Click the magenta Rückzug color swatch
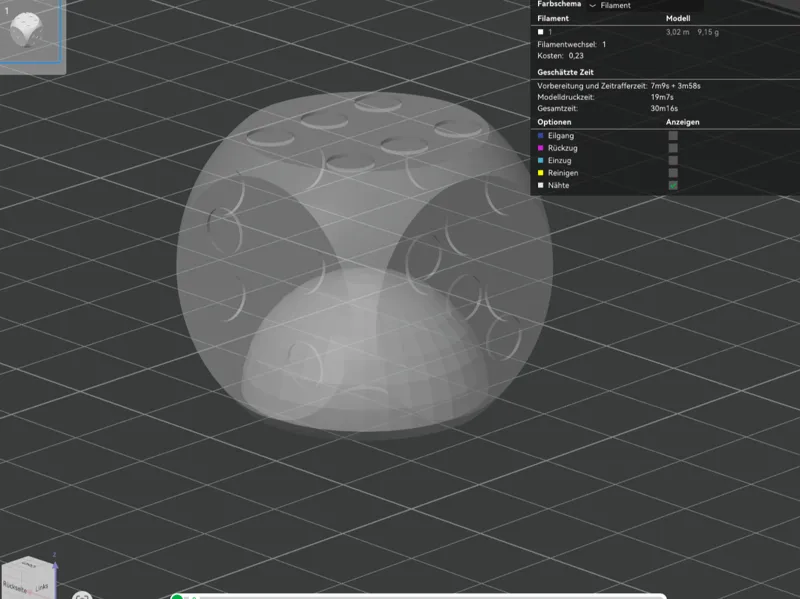 [540, 148]
